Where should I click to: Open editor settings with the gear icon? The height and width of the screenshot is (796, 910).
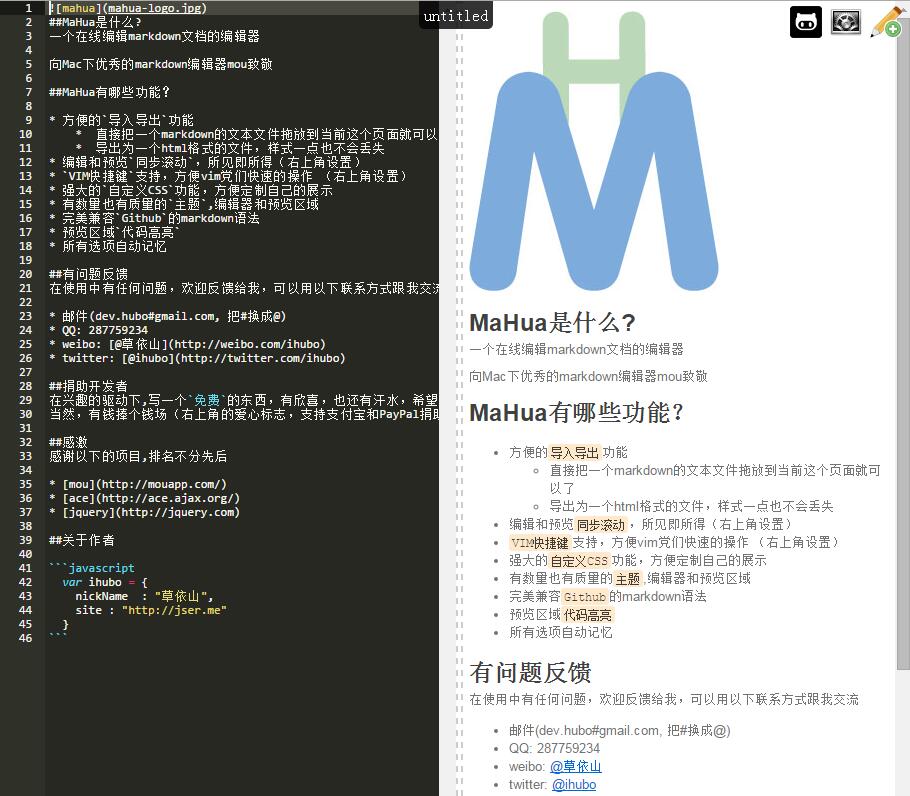coord(845,22)
